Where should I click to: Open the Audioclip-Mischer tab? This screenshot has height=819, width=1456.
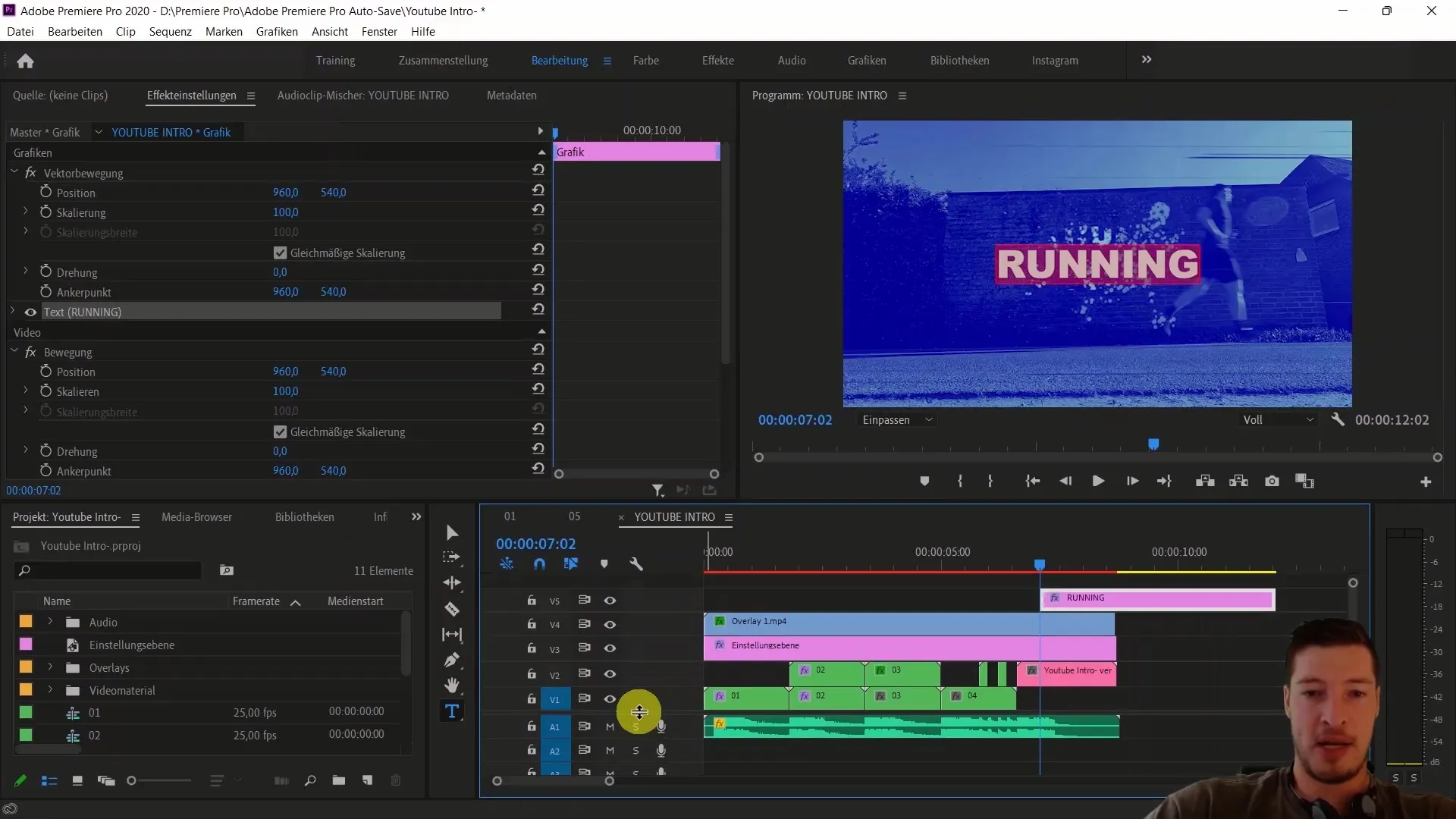tap(362, 96)
